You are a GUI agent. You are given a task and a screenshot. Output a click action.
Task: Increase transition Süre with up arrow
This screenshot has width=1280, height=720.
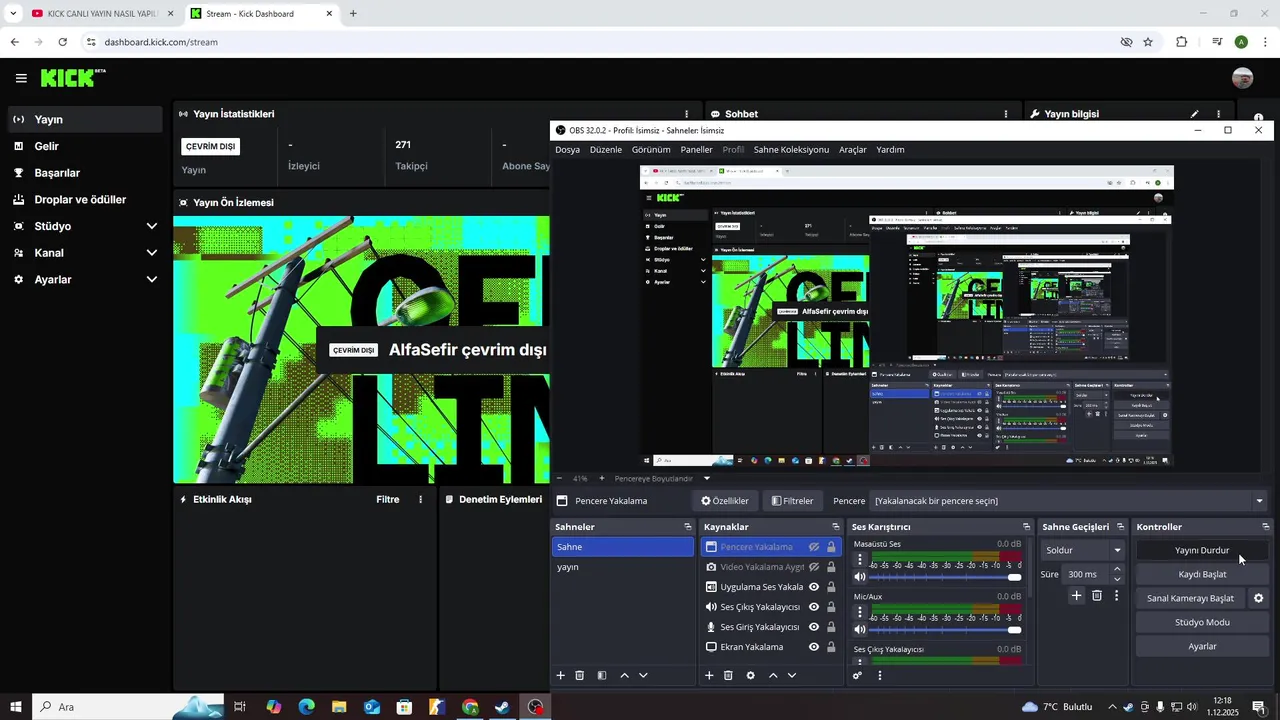(x=1117, y=569)
